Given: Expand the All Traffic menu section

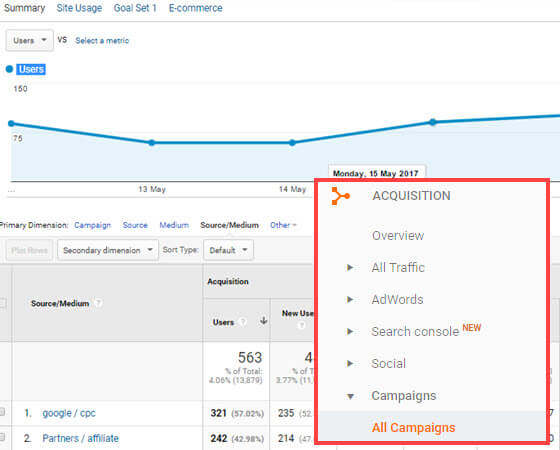Looking at the screenshot, I should [x=350, y=267].
